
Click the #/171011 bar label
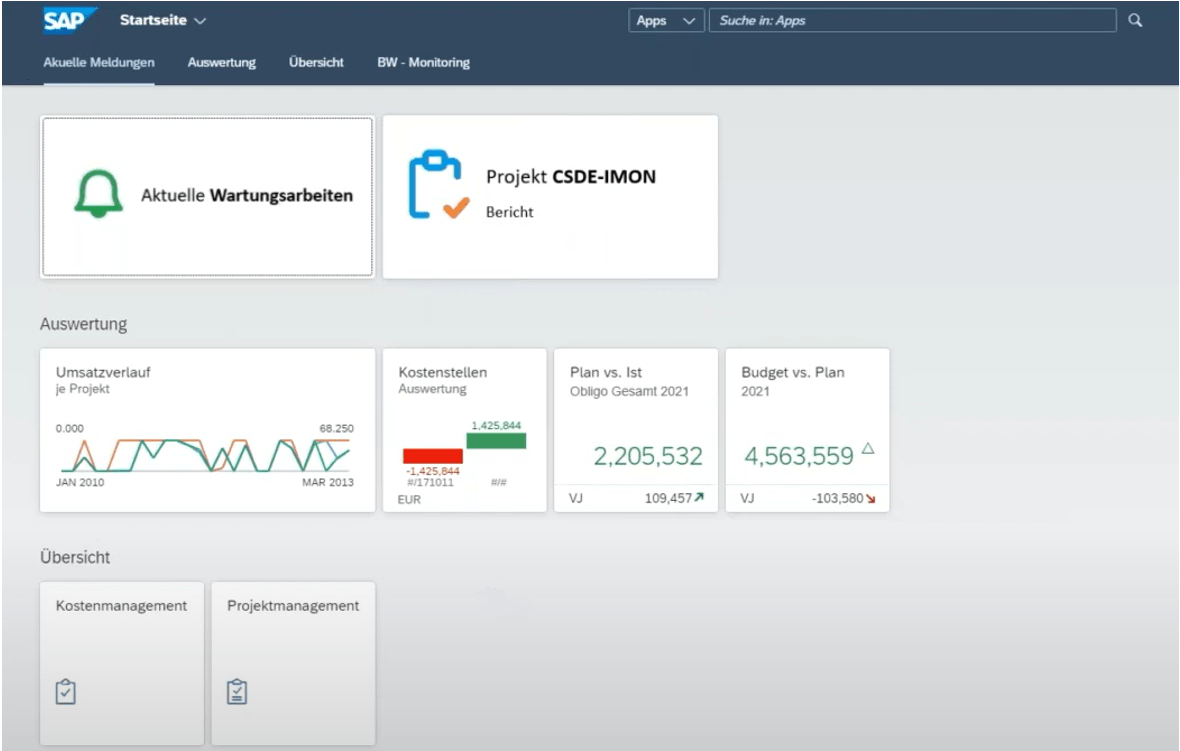coord(430,482)
